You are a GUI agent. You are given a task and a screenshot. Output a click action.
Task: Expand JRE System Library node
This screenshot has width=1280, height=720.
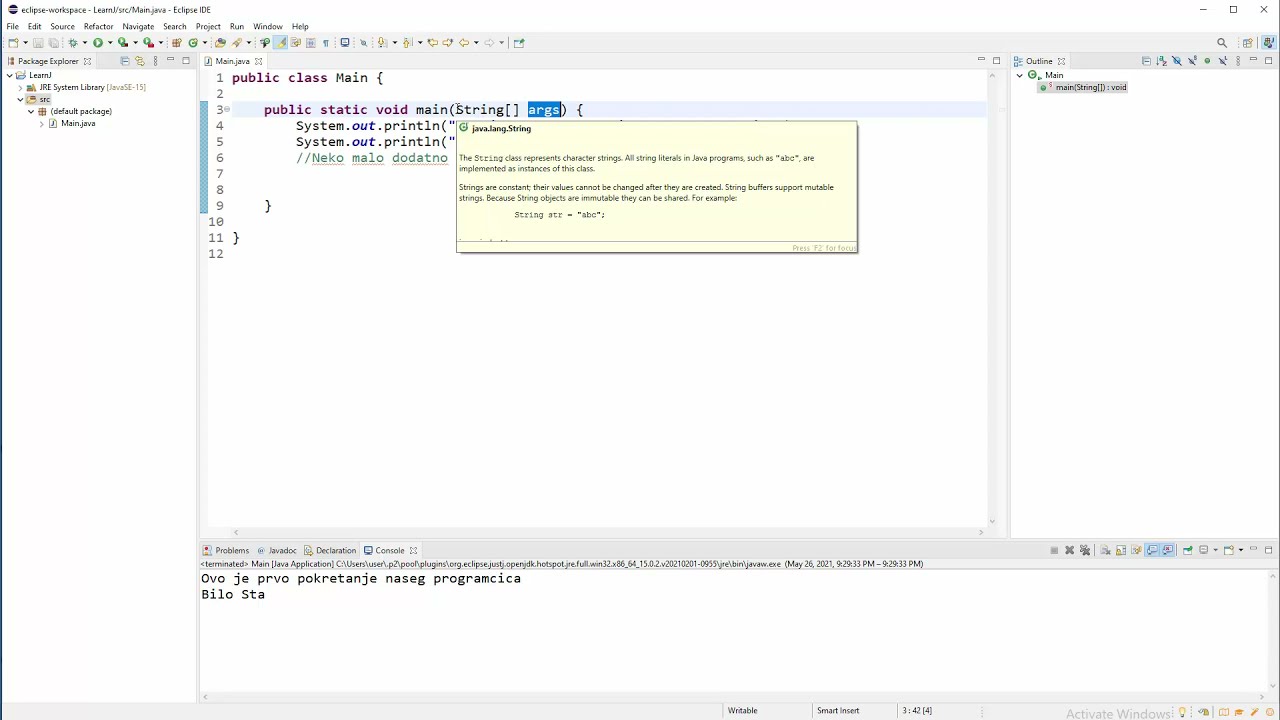(x=20, y=87)
